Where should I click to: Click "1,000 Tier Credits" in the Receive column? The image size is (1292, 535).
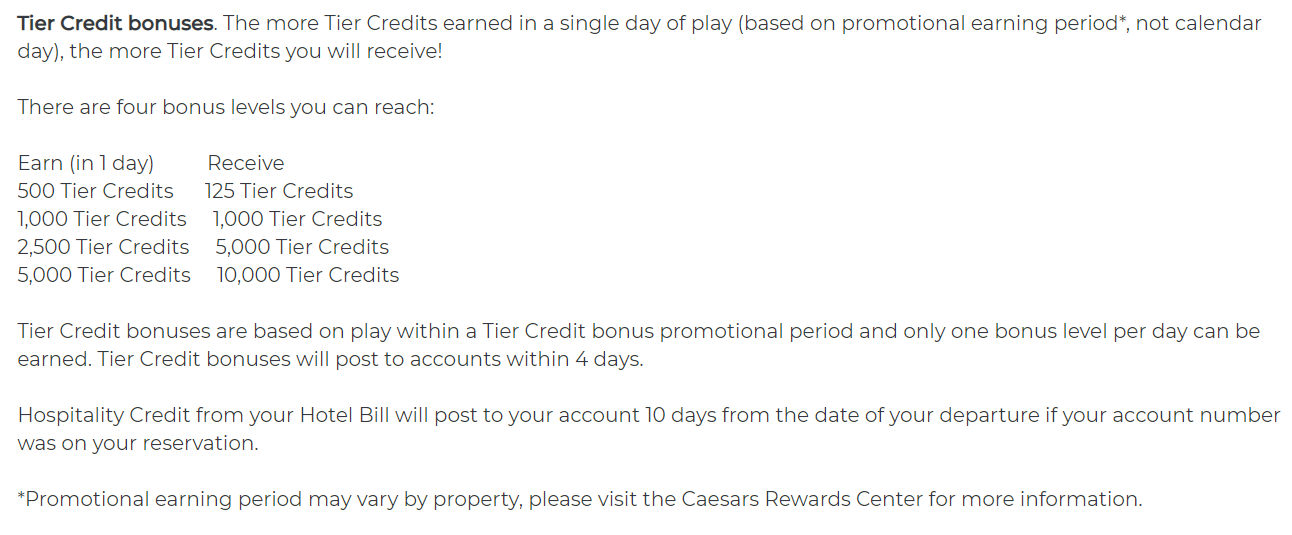(x=297, y=219)
